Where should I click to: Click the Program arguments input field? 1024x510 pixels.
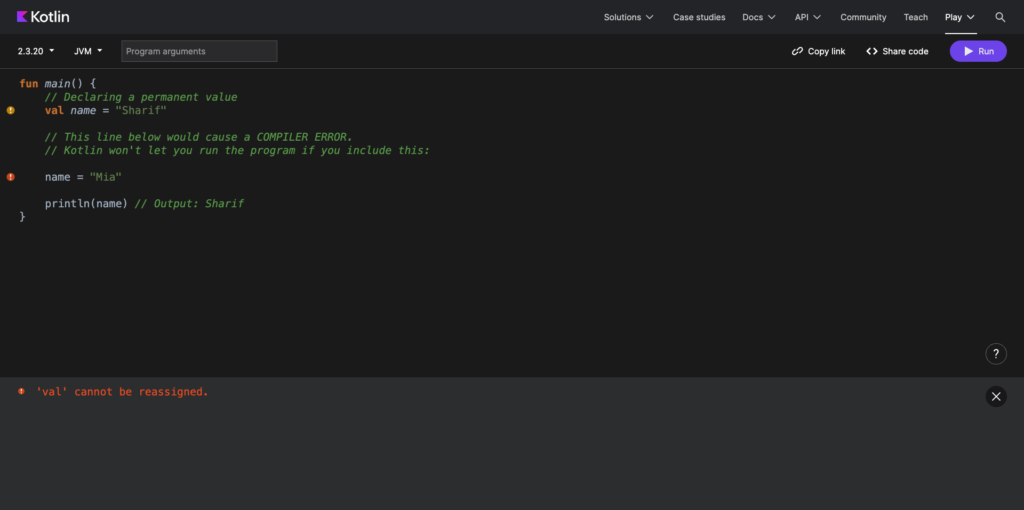click(199, 51)
